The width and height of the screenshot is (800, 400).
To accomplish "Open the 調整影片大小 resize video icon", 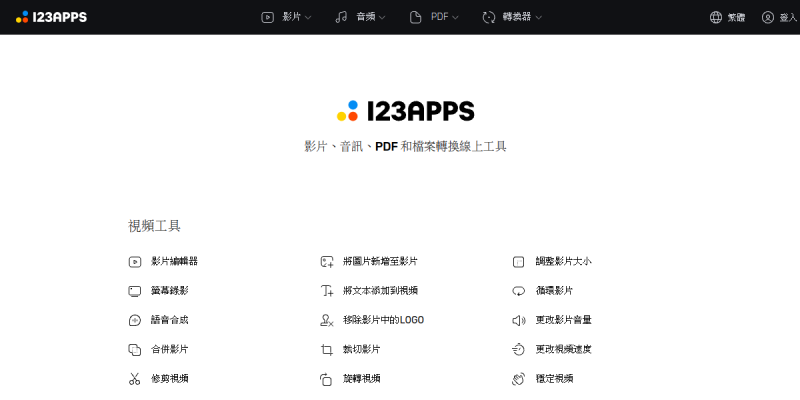I will [x=518, y=262].
